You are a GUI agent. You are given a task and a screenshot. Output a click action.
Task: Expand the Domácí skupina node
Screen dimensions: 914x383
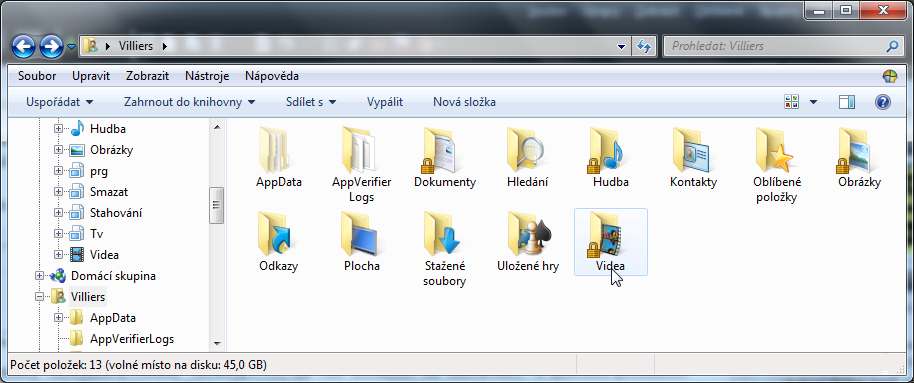pos(40,276)
